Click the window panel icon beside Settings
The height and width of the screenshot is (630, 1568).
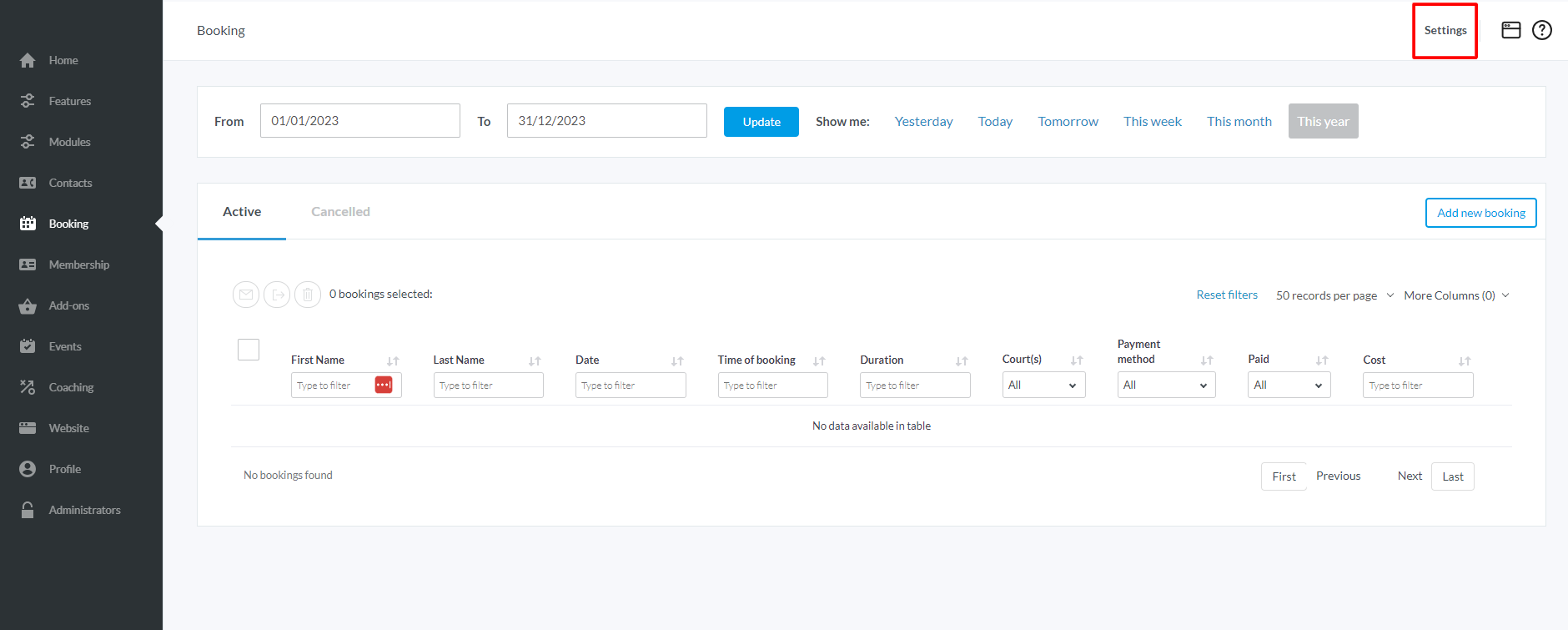click(x=1511, y=30)
